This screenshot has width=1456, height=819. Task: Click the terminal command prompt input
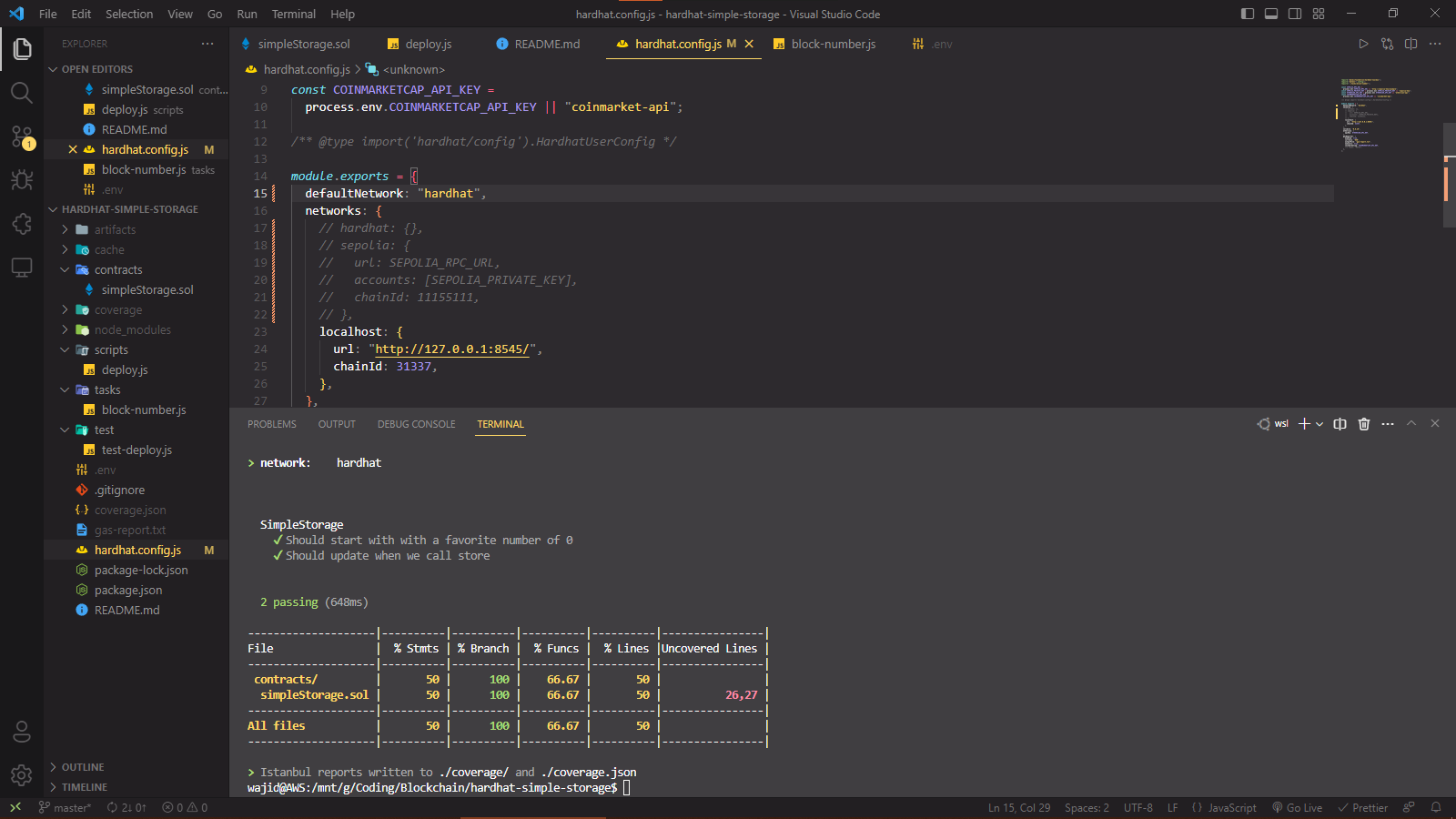tap(627, 788)
